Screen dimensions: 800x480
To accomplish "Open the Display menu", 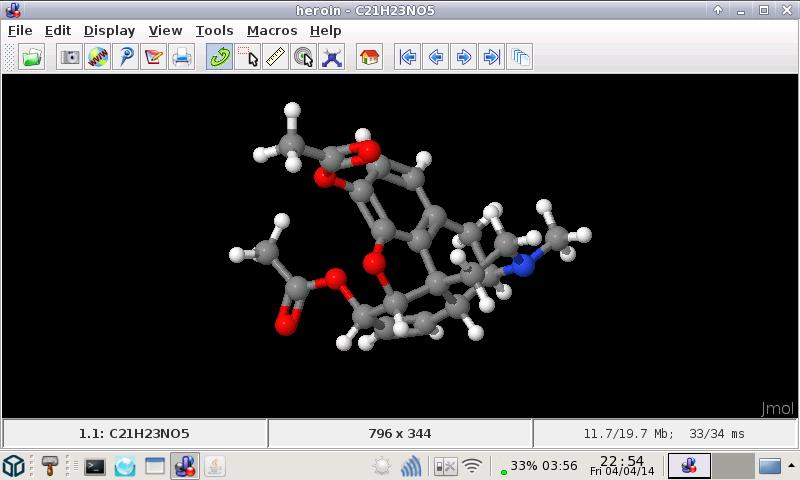I will click(x=110, y=31).
